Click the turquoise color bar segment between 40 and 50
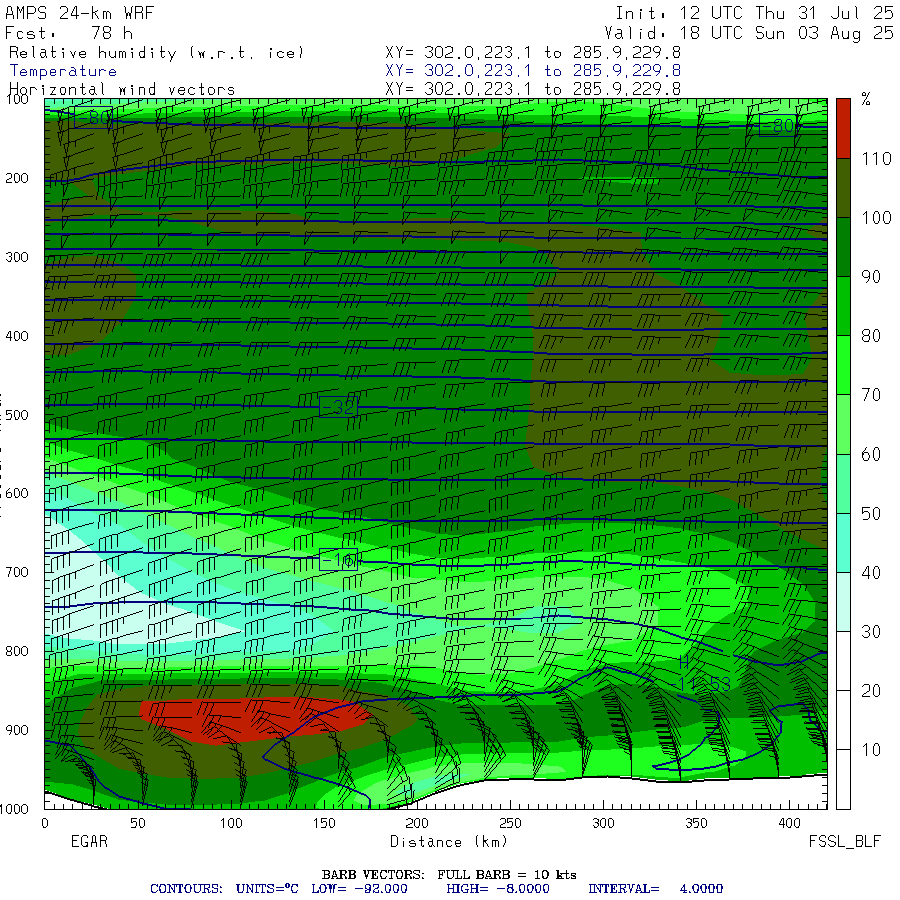This screenshot has height=900, width=900. click(x=843, y=543)
